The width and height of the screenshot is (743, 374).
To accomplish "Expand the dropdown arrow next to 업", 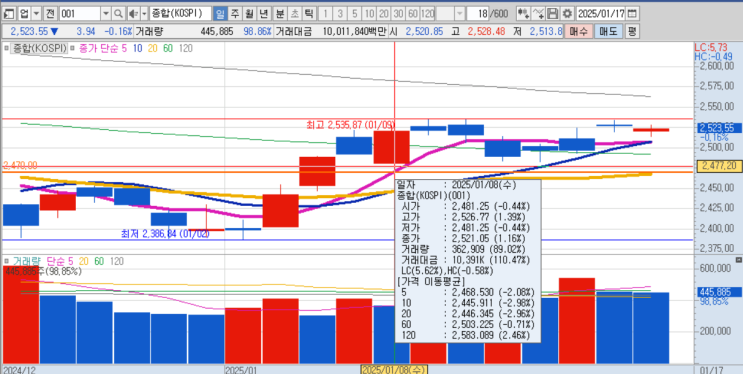I will coord(36,13).
